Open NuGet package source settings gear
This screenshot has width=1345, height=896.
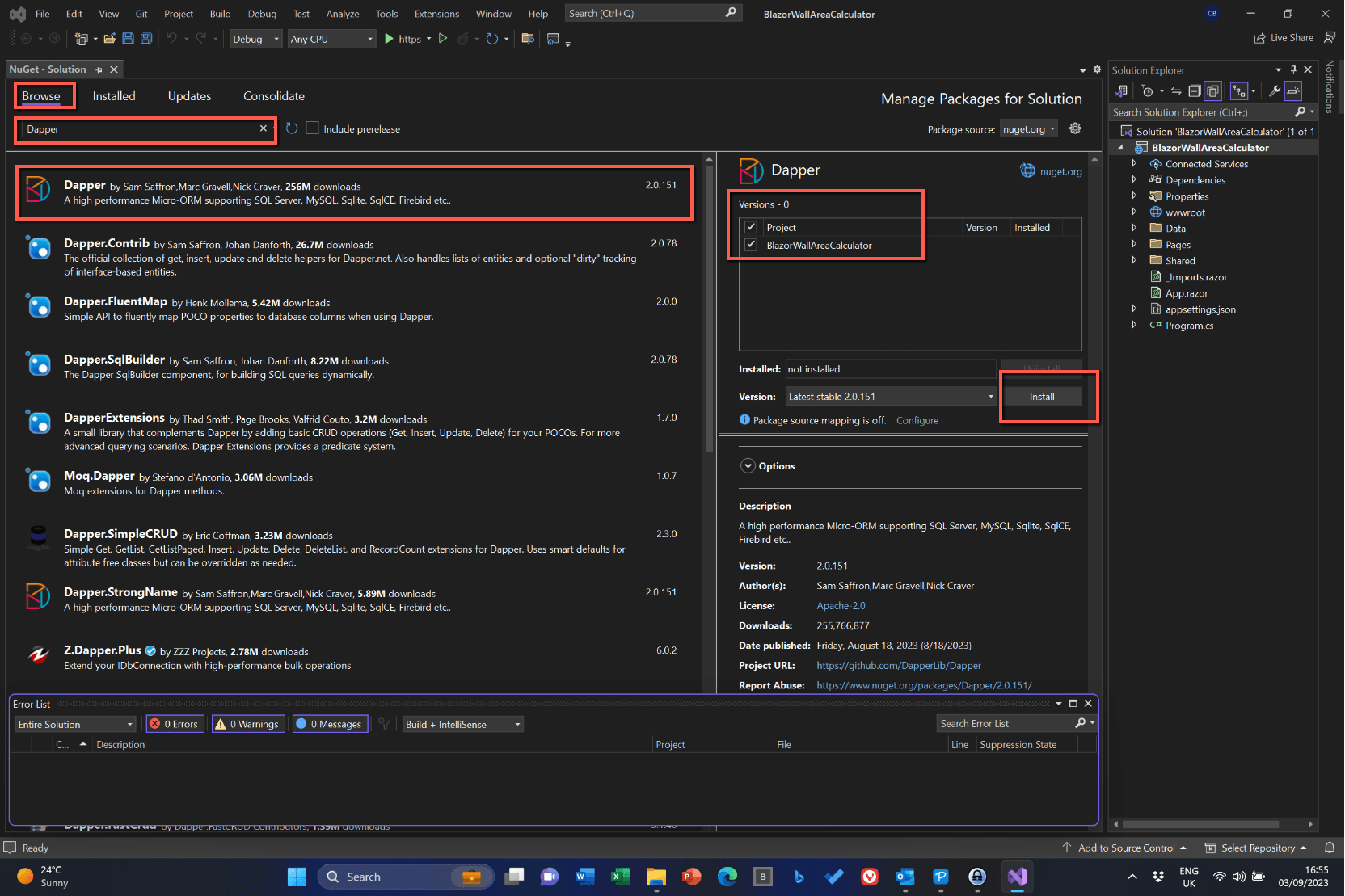point(1075,128)
